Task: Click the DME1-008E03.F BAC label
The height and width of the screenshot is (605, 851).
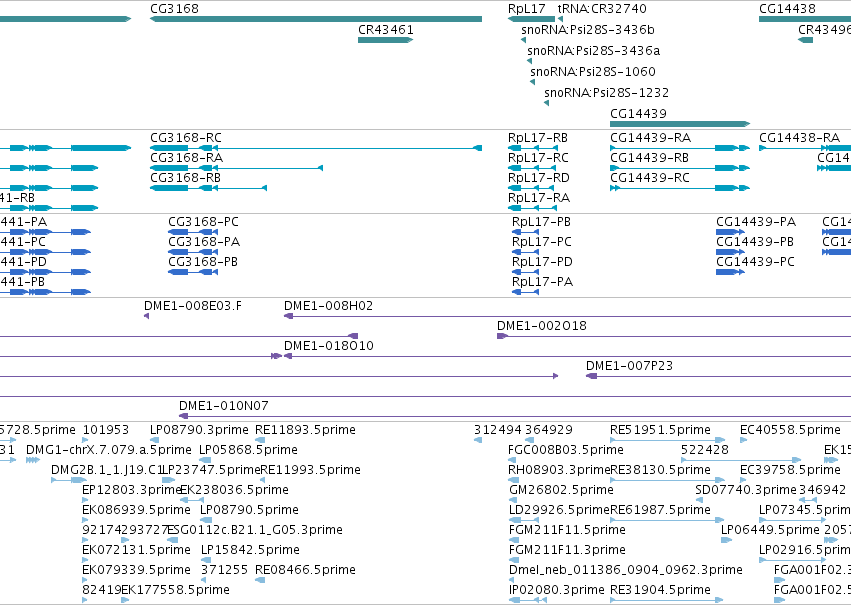Action: click(193, 306)
